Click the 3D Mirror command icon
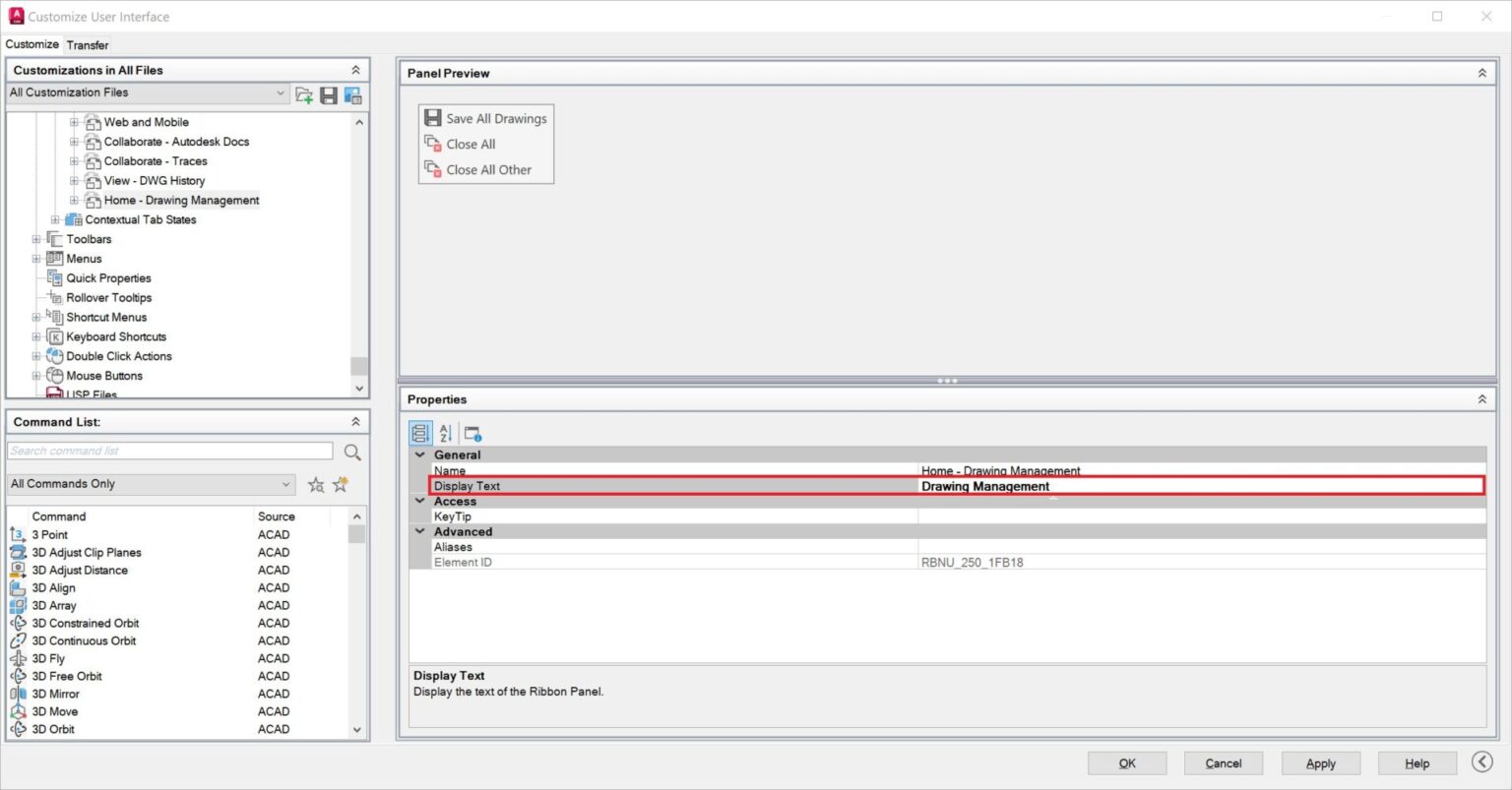This screenshot has height=790, width=1512. [x=18, y=694]
